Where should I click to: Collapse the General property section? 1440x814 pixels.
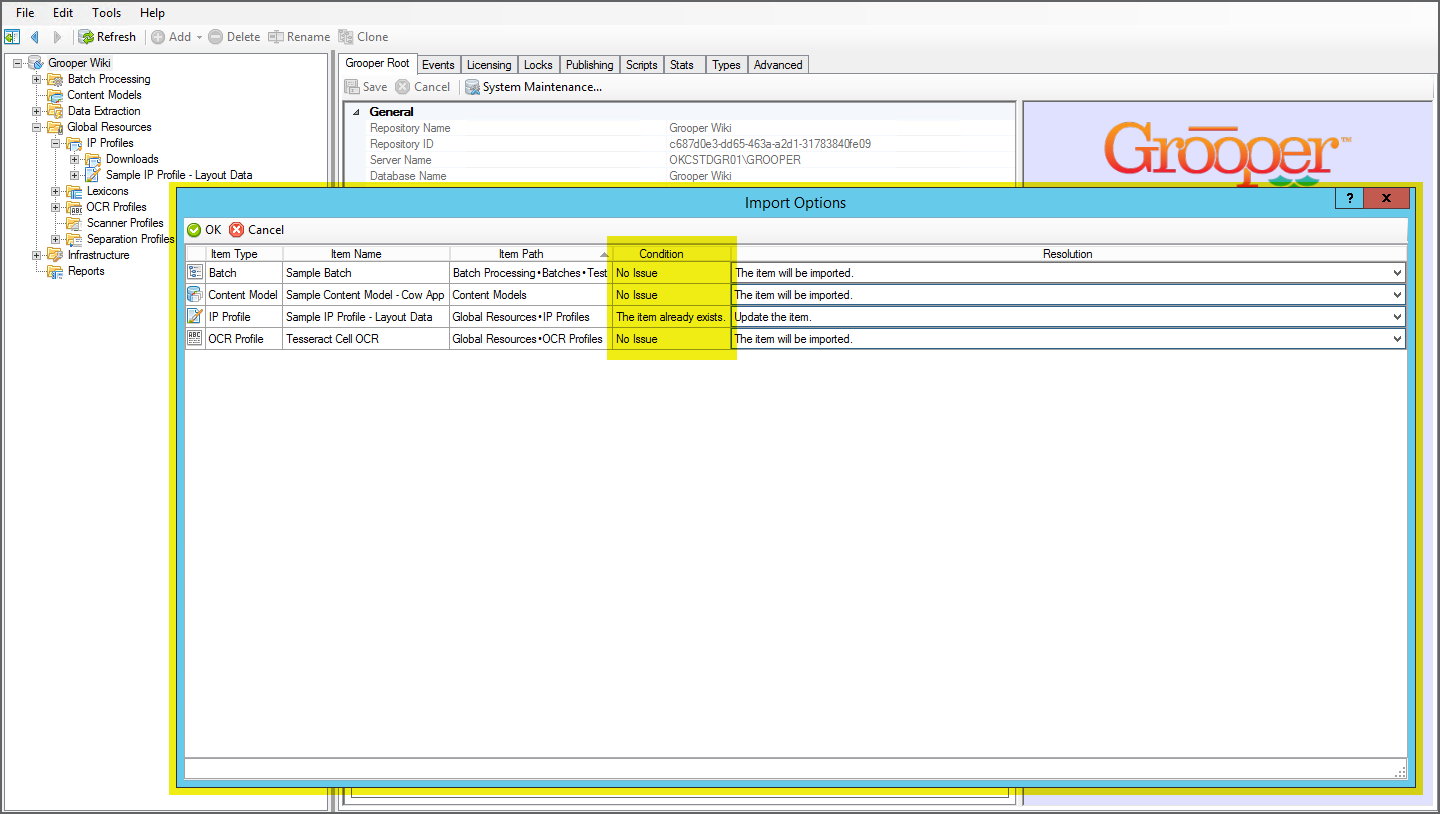tap(355, 112)
